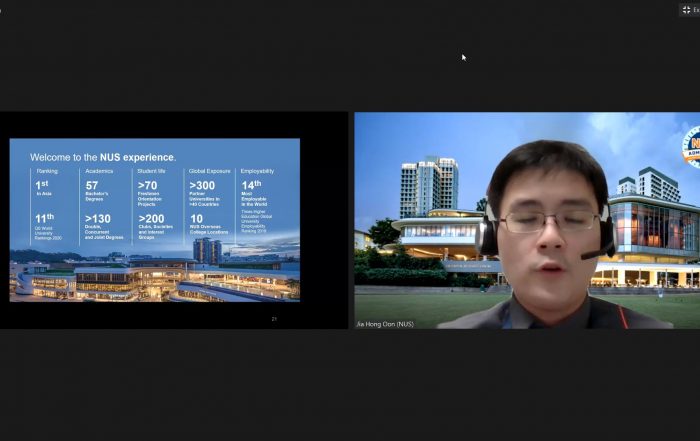
Task: Click the '14th' employability figure
Action: (251, 185)
